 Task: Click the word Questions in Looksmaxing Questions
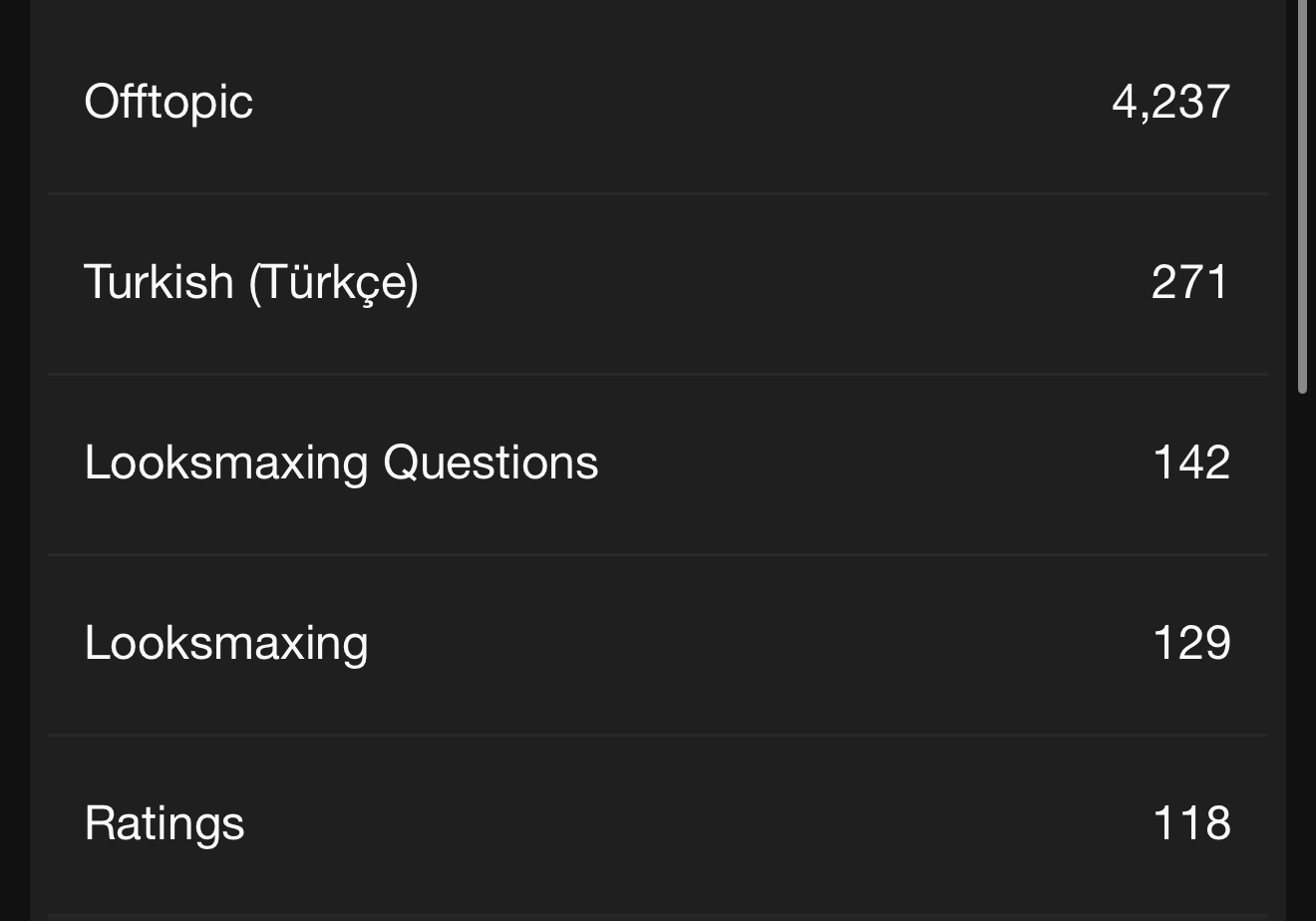coord(491,462)
